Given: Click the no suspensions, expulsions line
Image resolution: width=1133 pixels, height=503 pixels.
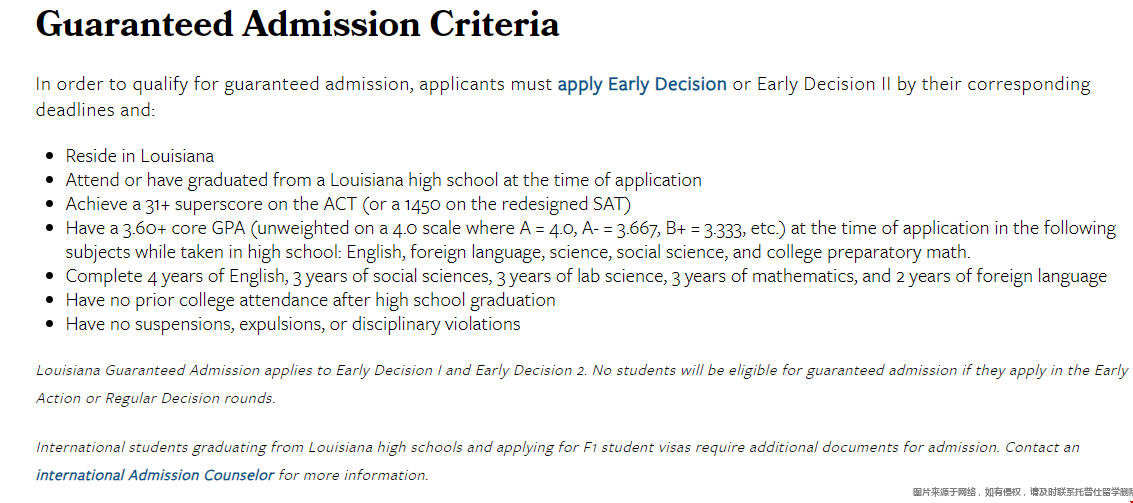Looking at the screenshot, I should 293,324.
